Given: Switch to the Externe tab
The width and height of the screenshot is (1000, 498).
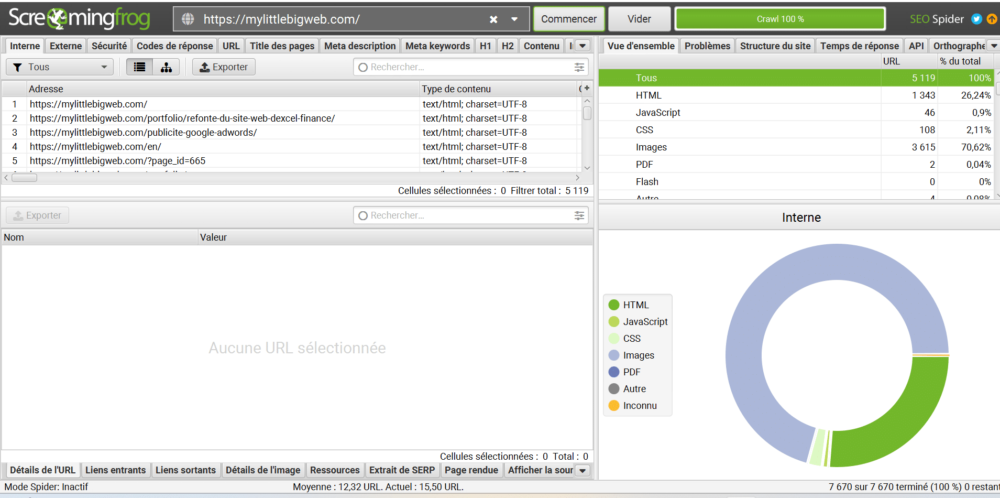Looking at the screenshot, I should click(x=66, y=46).
